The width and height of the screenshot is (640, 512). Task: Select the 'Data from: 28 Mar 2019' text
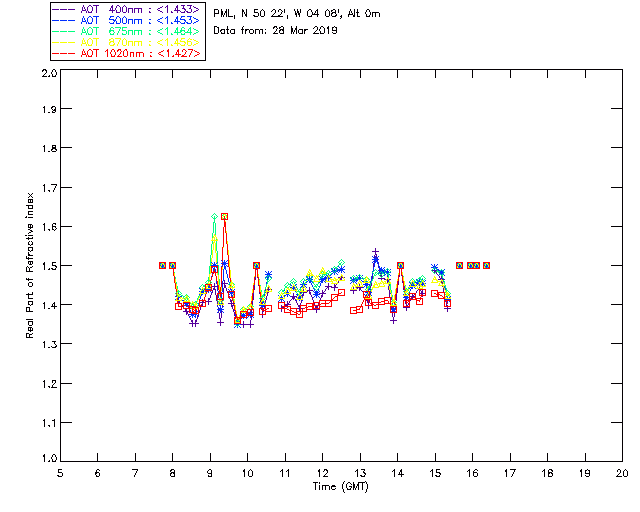tap(275, 30)
